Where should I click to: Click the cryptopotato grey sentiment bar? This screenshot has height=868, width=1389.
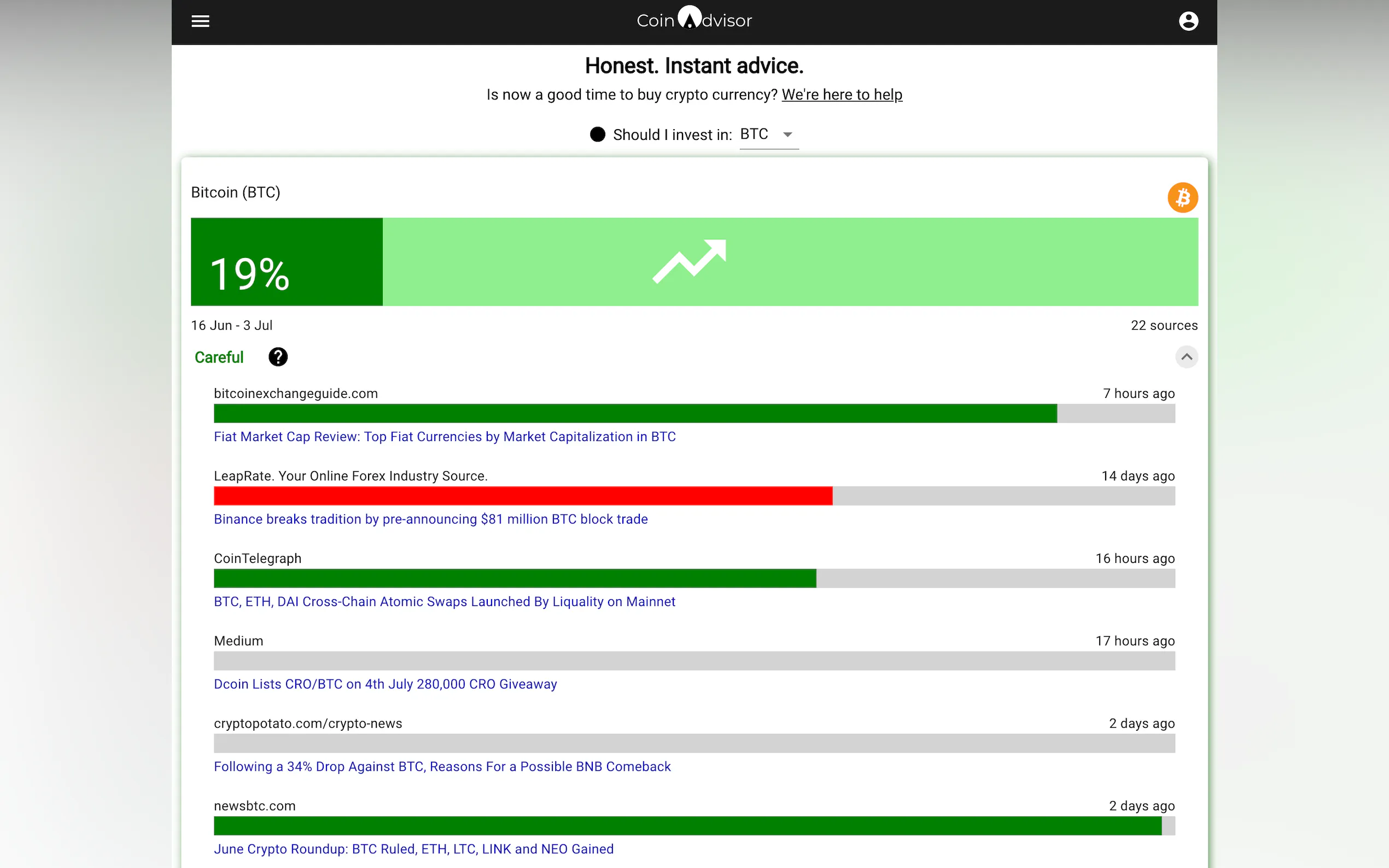point(694,743)
